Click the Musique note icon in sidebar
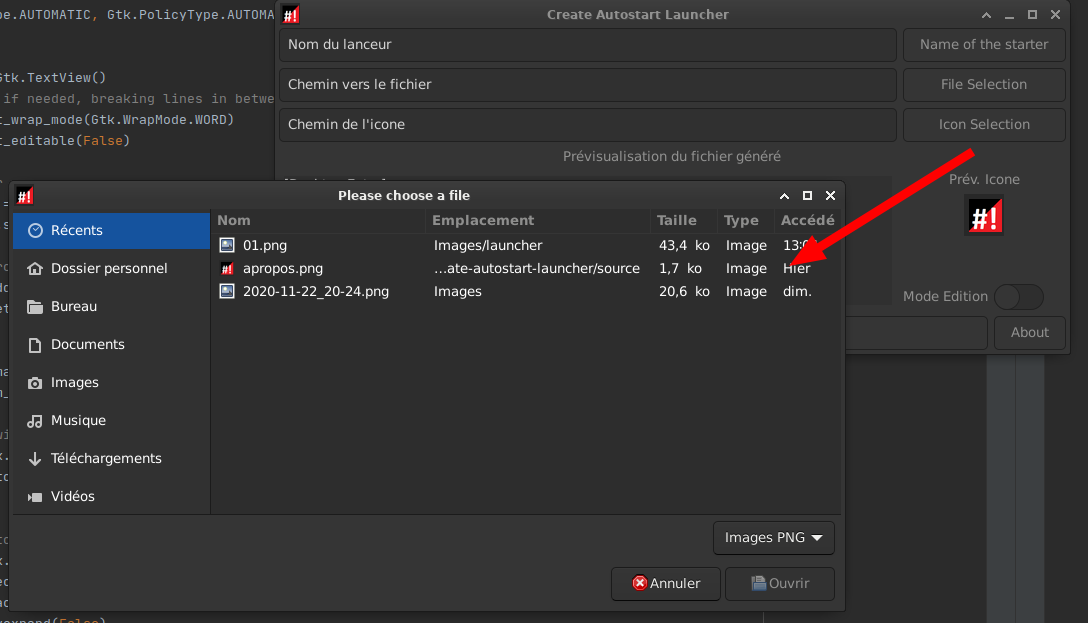 tap(36, 421)
